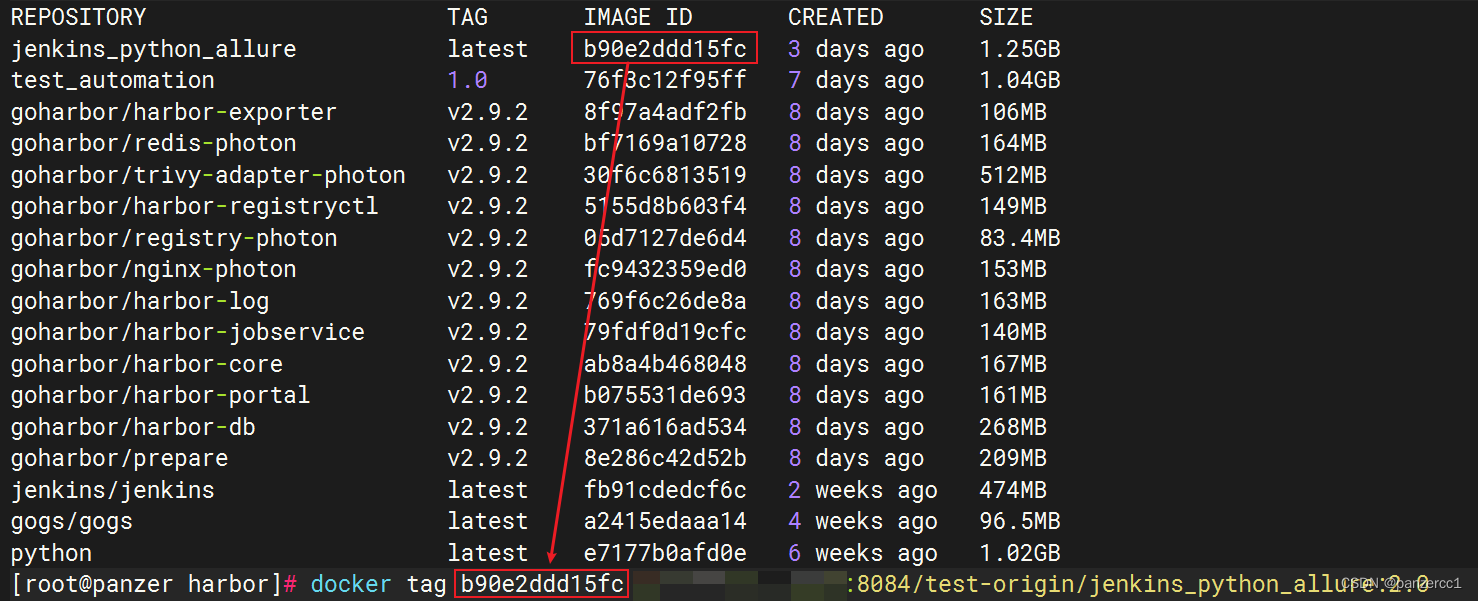Select goharbor/nginx-photon repository text
The image size is (1478, 601).
tap(153, 269)
